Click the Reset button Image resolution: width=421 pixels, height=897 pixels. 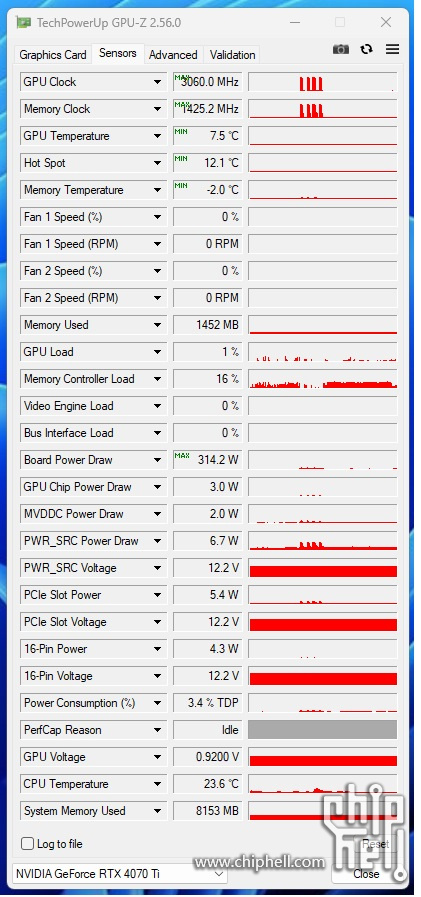click(375, 844)
